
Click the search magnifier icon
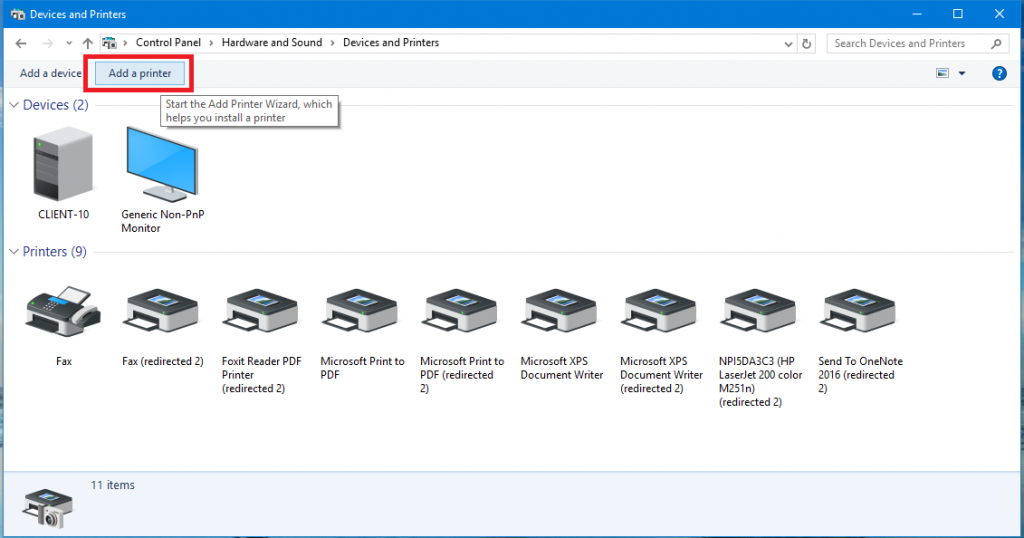[996, 43]
